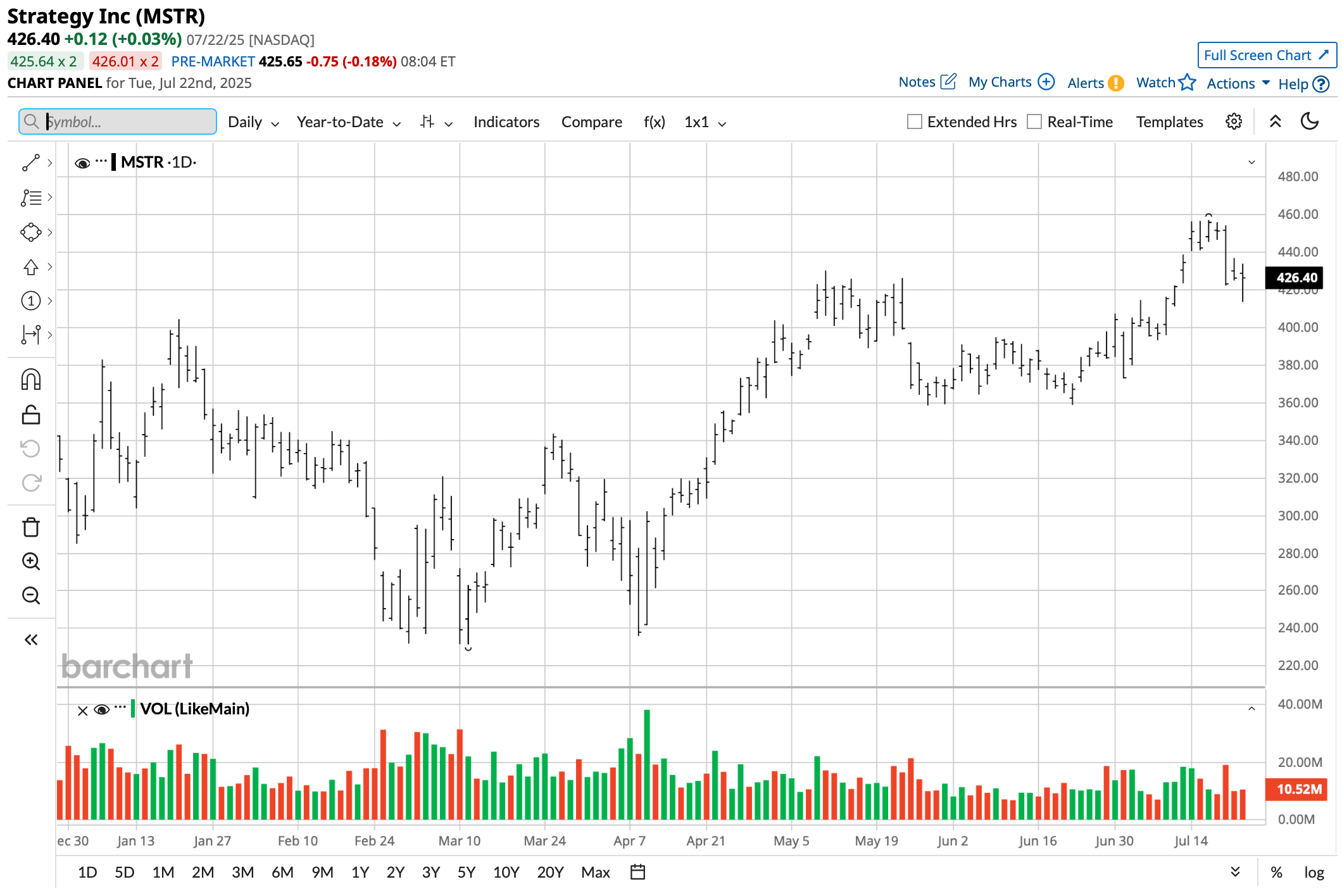Collapse the chart header with double-up arrows

pyautogui.click(x=1276, y=121)
